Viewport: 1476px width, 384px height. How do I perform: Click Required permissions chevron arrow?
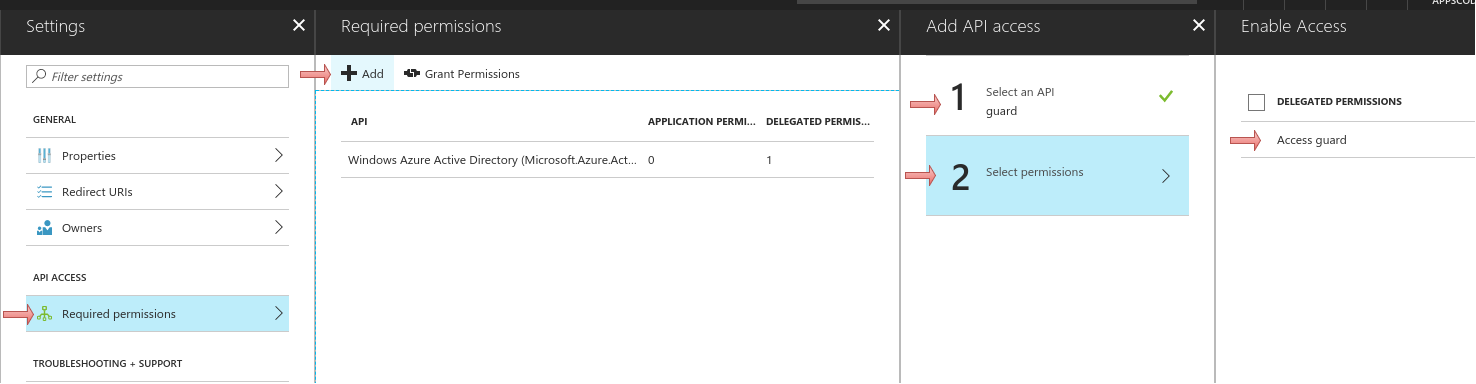pos(278,314)
